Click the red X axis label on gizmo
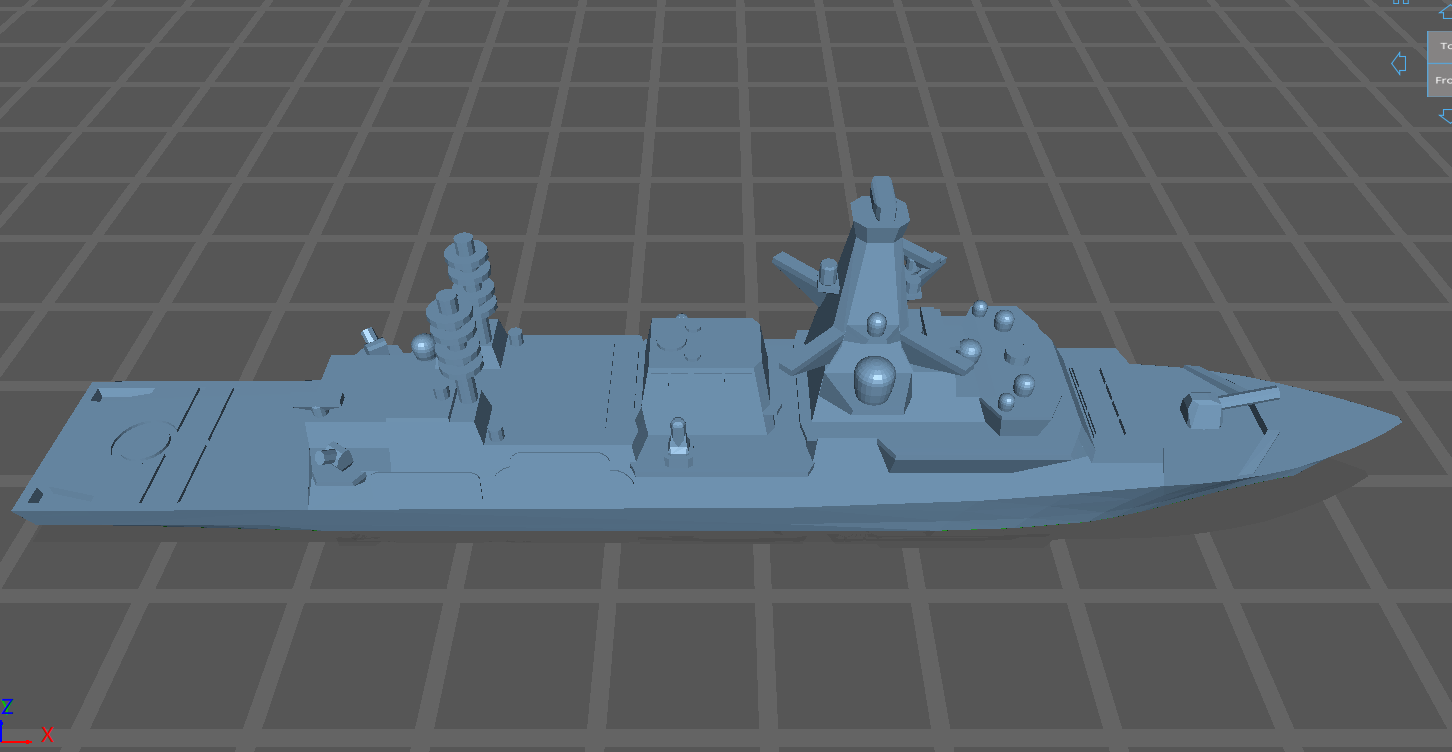 point(47,735)
